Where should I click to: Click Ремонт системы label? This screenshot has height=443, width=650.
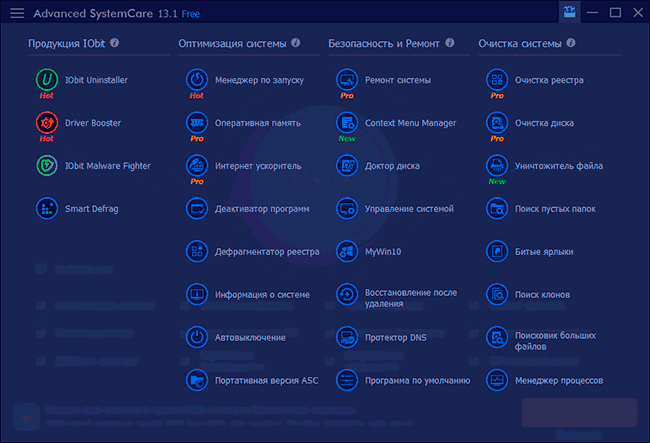398,80
